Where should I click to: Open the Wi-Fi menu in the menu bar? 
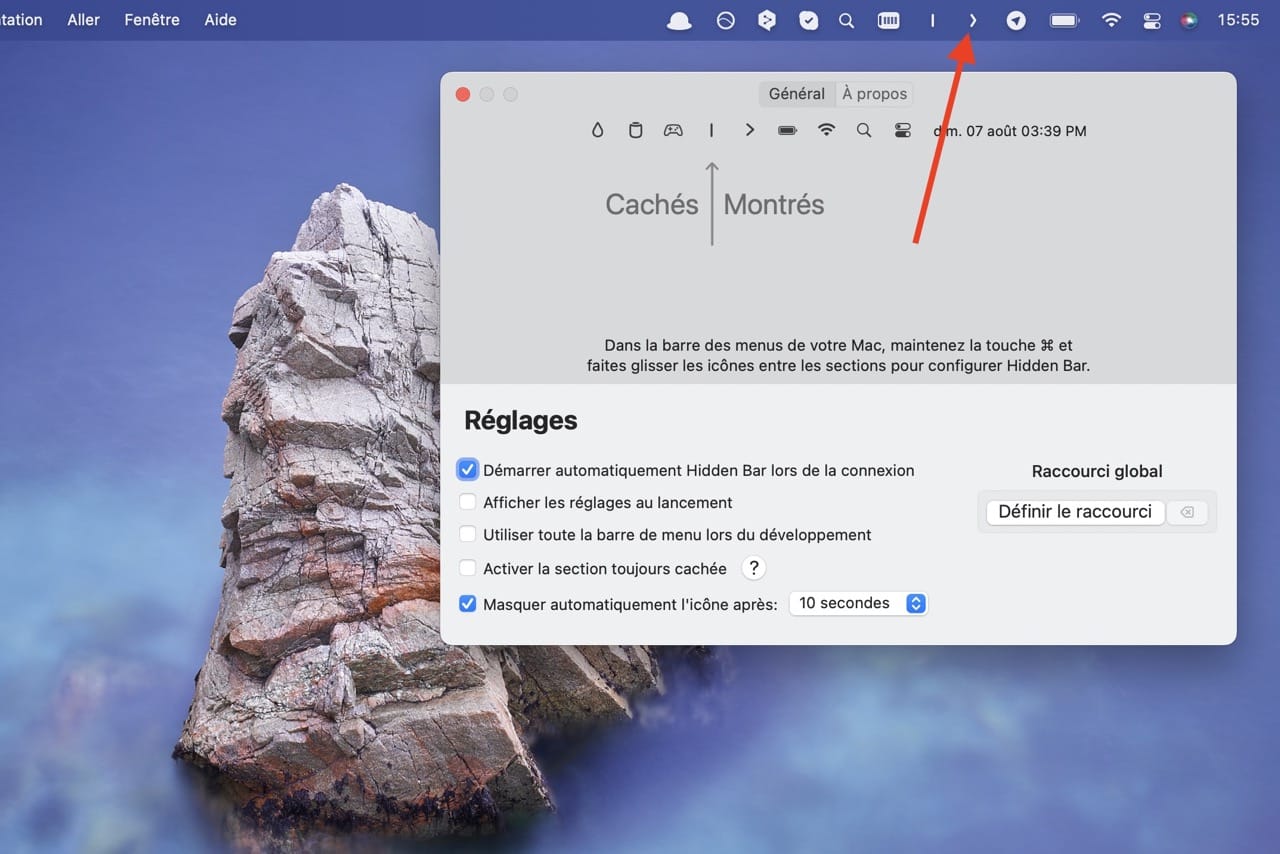[1111, 20]
